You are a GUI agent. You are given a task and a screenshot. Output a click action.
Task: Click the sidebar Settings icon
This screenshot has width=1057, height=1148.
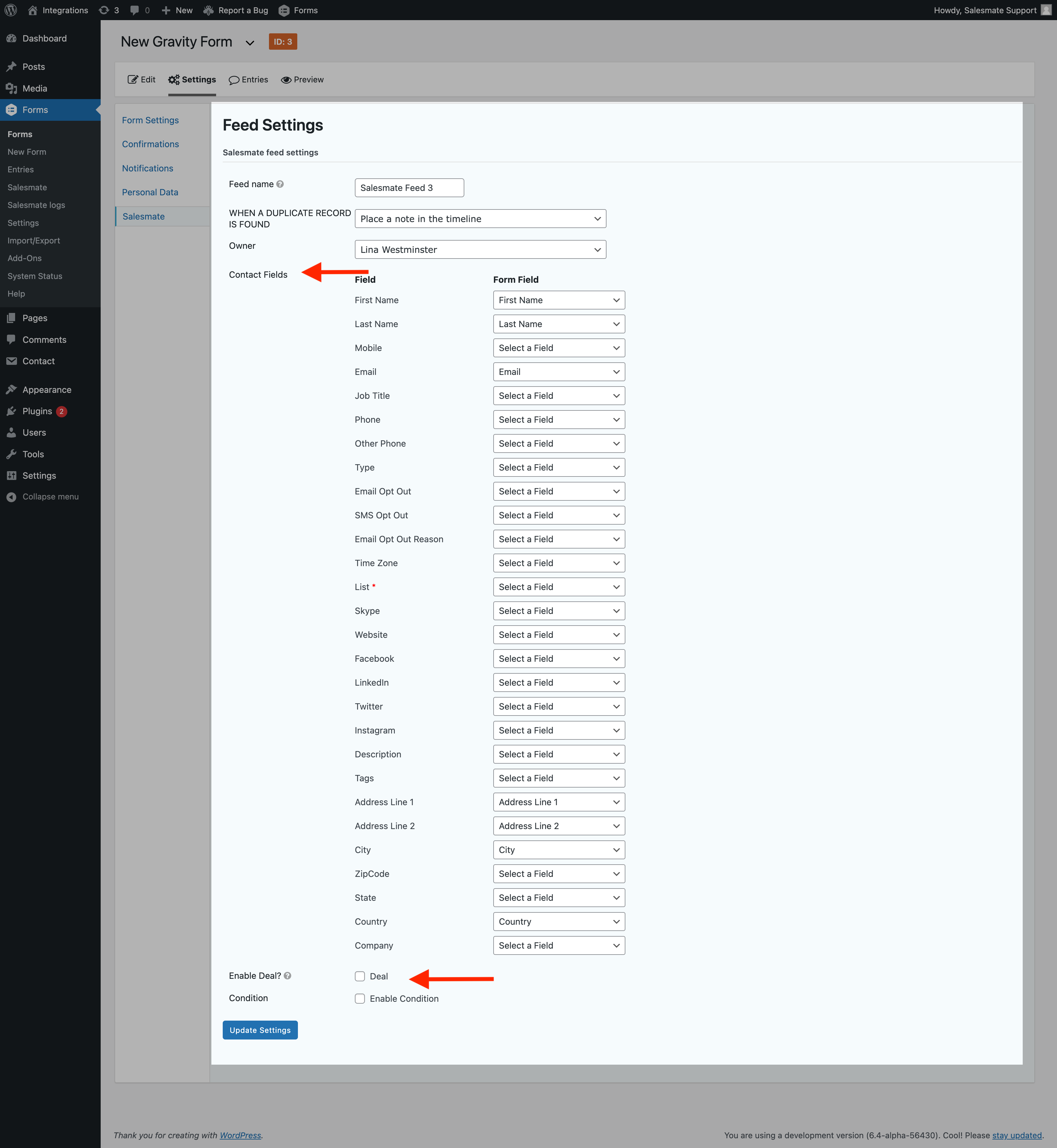coord(11,476)
